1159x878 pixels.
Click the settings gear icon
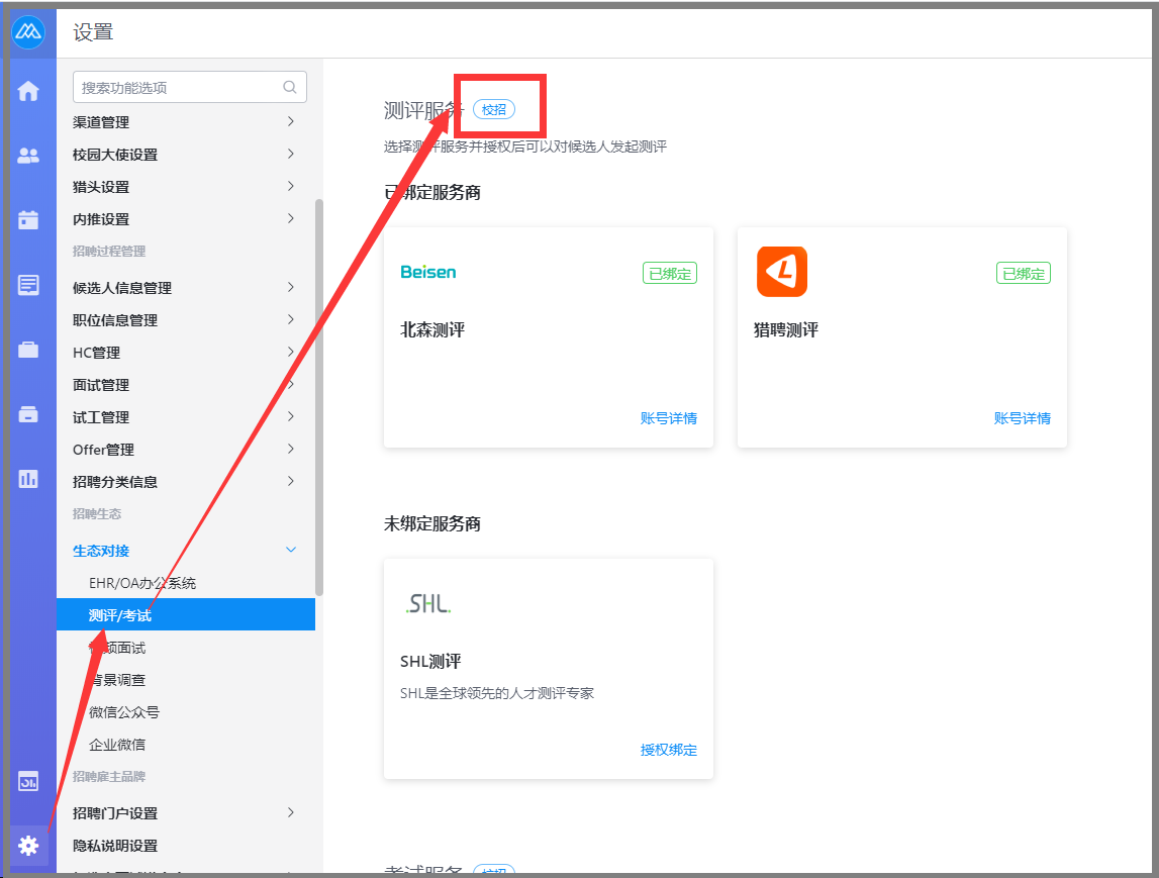click(28, 846)
